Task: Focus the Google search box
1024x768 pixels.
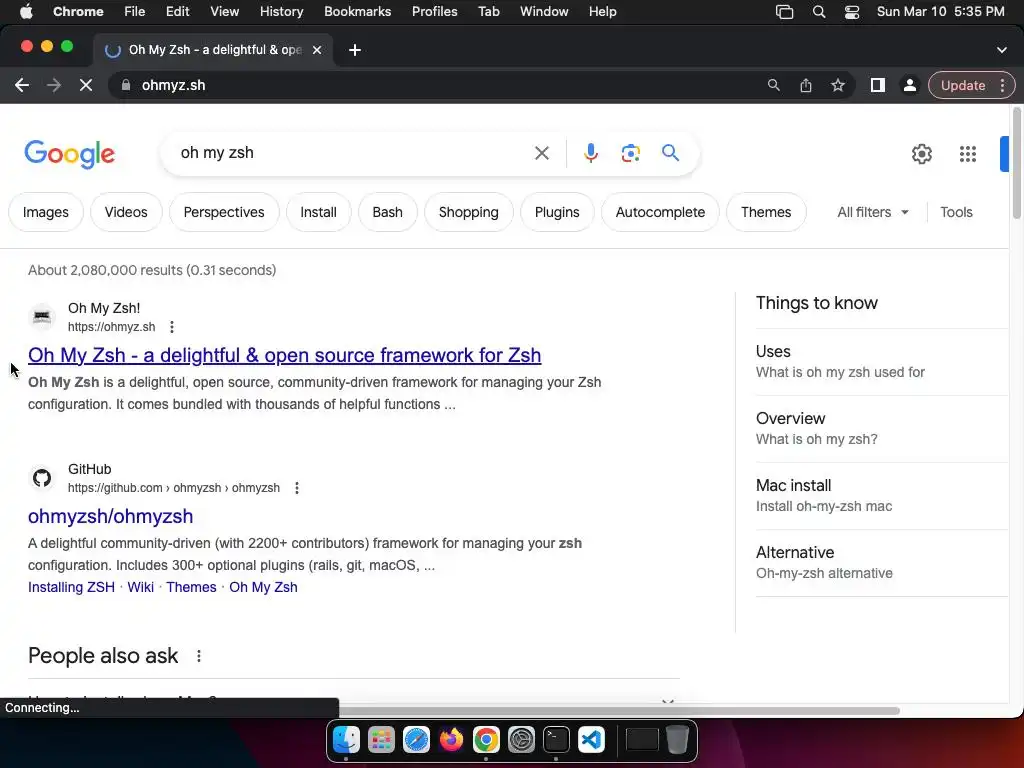Action: click(x=353, y=153)
